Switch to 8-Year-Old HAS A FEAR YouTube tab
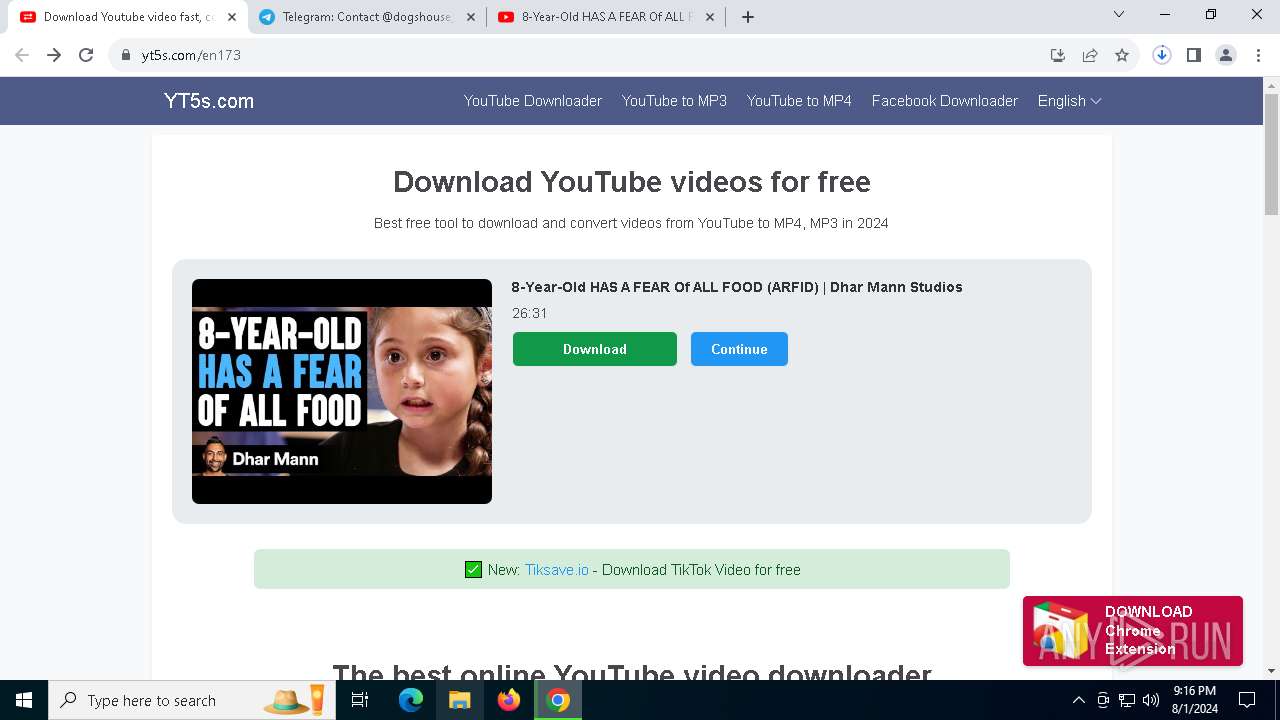 606,17
